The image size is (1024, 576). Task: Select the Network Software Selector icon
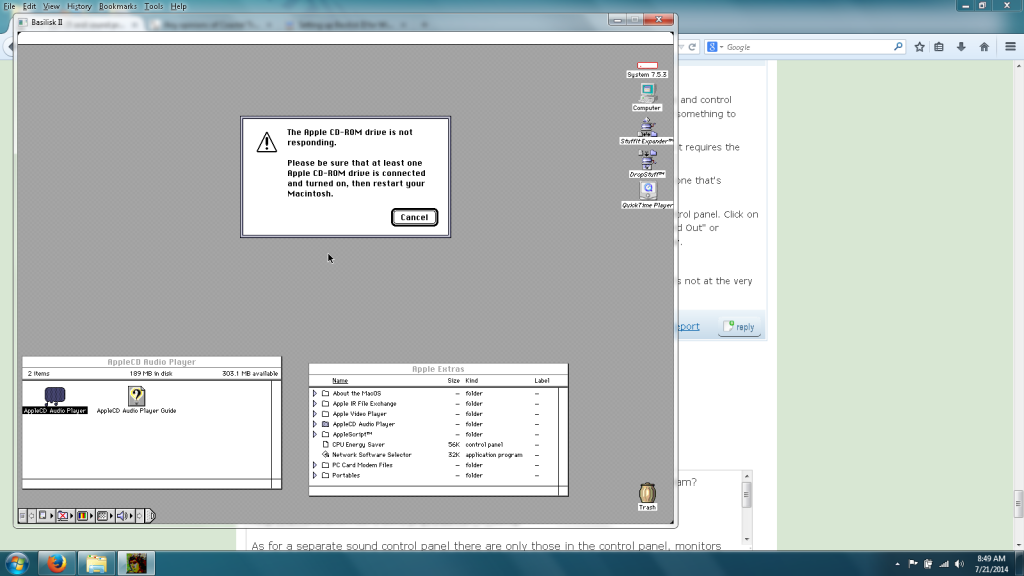pos(325,455)
